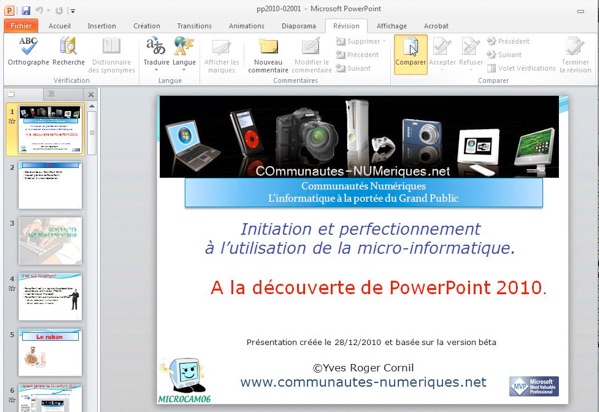Image resolution: width=599 pixels, height=412 pixels.
Task: Open the Recherche research tool
Action: pyautogui.click(x=68, y=51)
